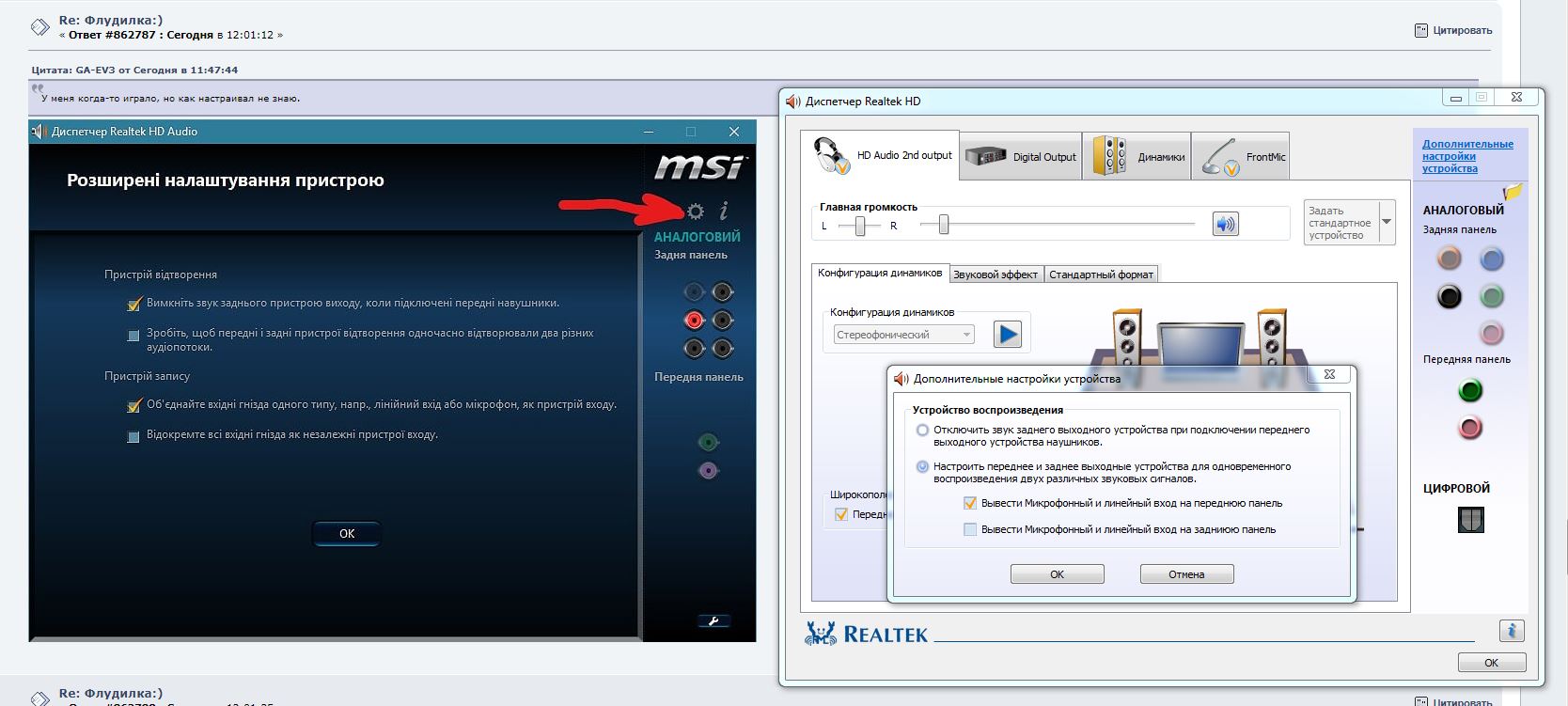1568x706 pixels.
Task: Open the wrench tool icon in MSI window
Action: [713, 620]
